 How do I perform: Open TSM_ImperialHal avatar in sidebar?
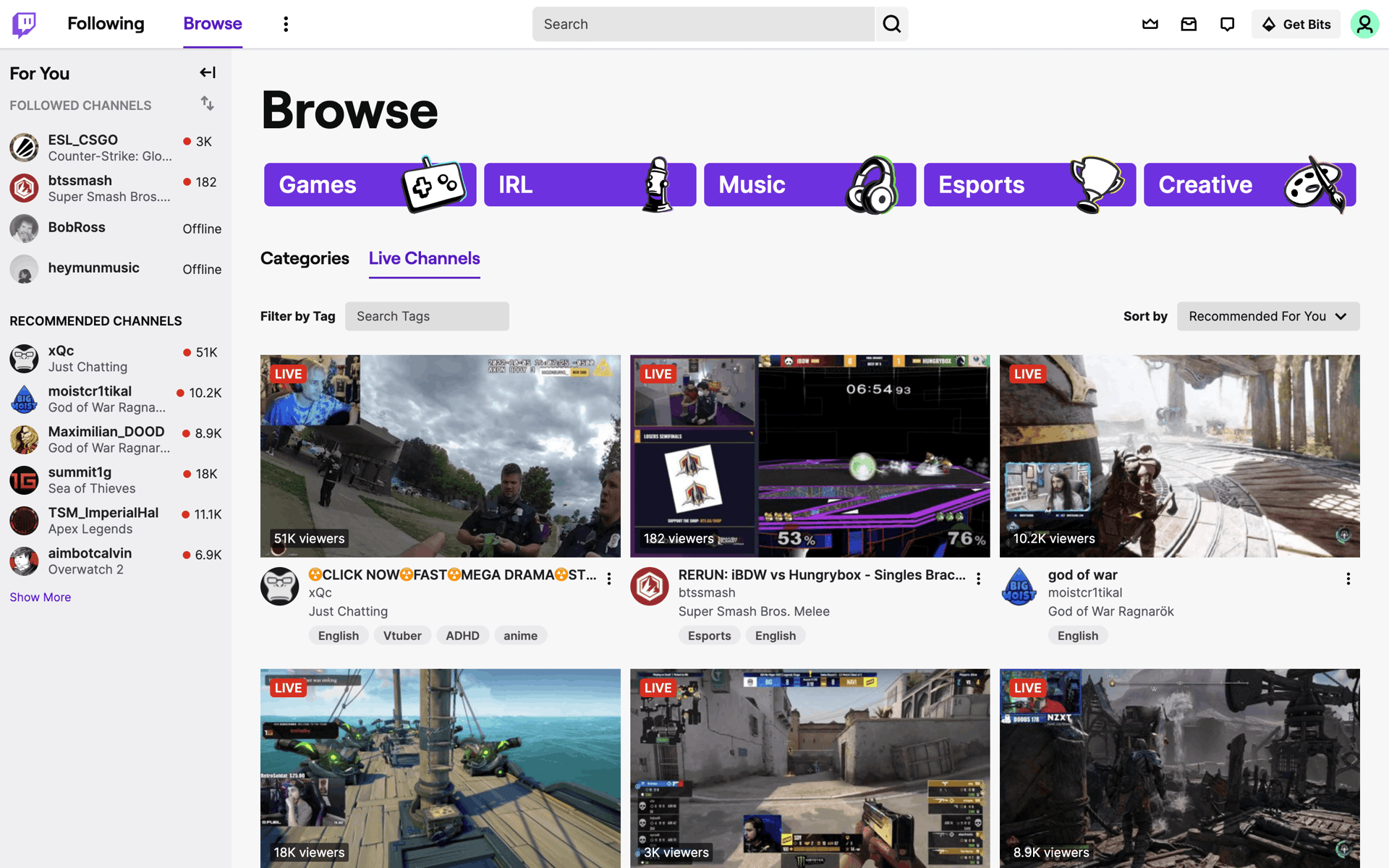coord(24,520)
